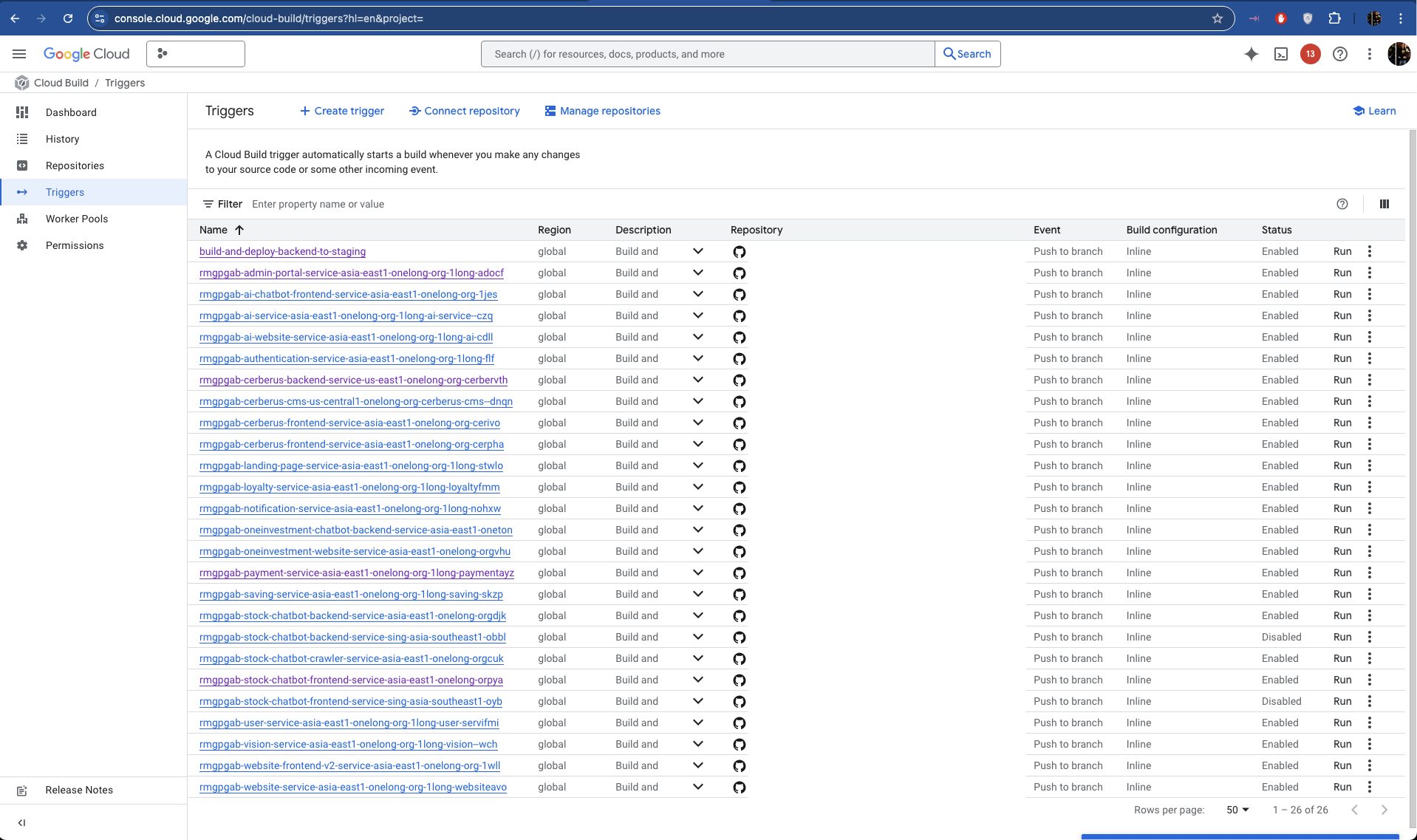
Task: Expand description for rmgpgab-authentication-service row
Action: pyautogui.click(x=697, y=358)
